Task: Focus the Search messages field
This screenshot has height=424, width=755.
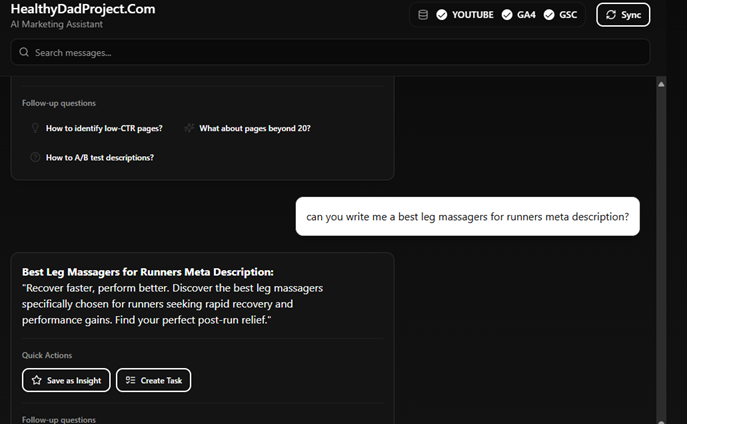Action: (330, 52)
